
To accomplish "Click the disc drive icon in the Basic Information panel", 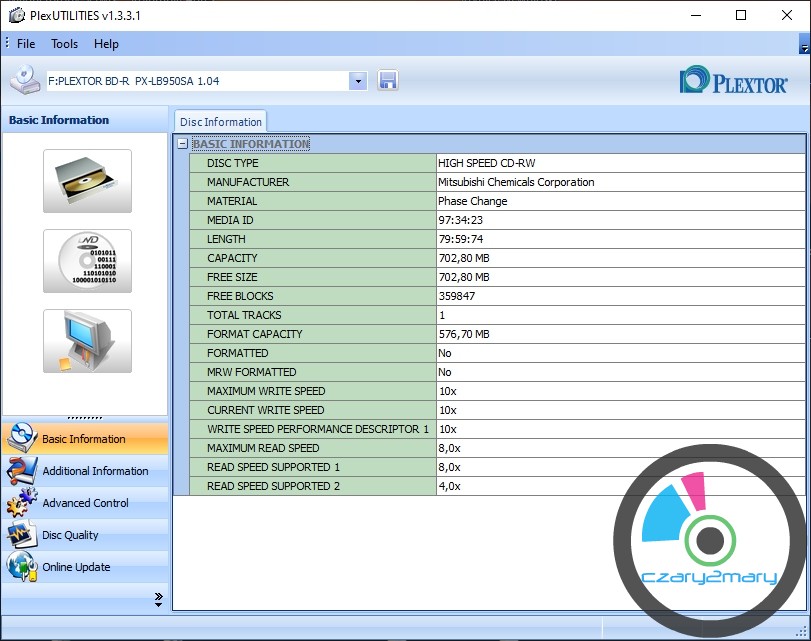I will pos(87,181).
